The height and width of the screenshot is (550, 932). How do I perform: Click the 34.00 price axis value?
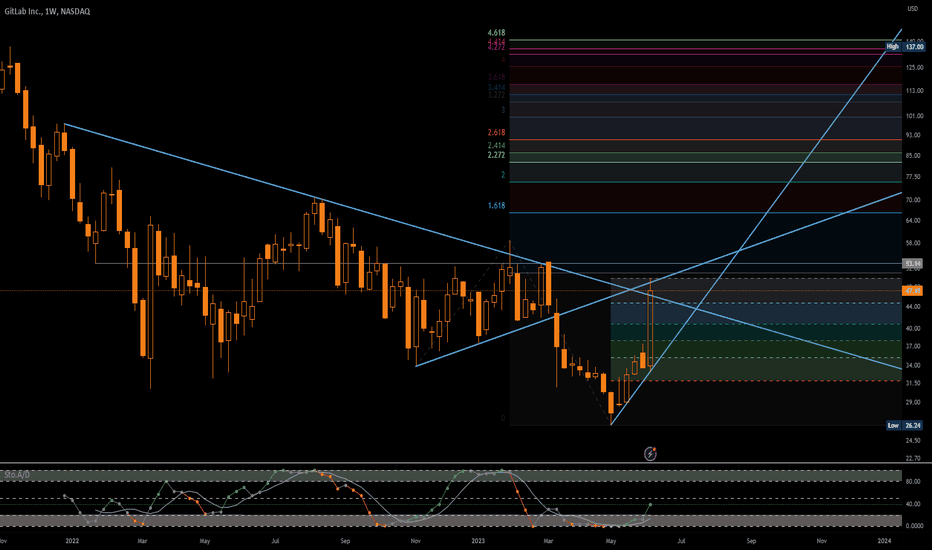tap(914, 366)
